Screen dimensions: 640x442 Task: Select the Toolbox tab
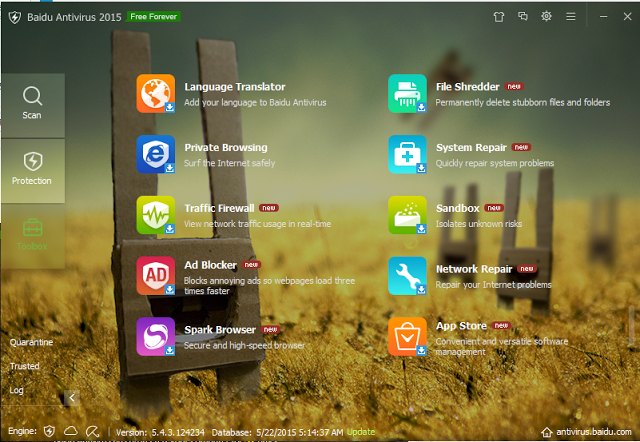(33, 236)
